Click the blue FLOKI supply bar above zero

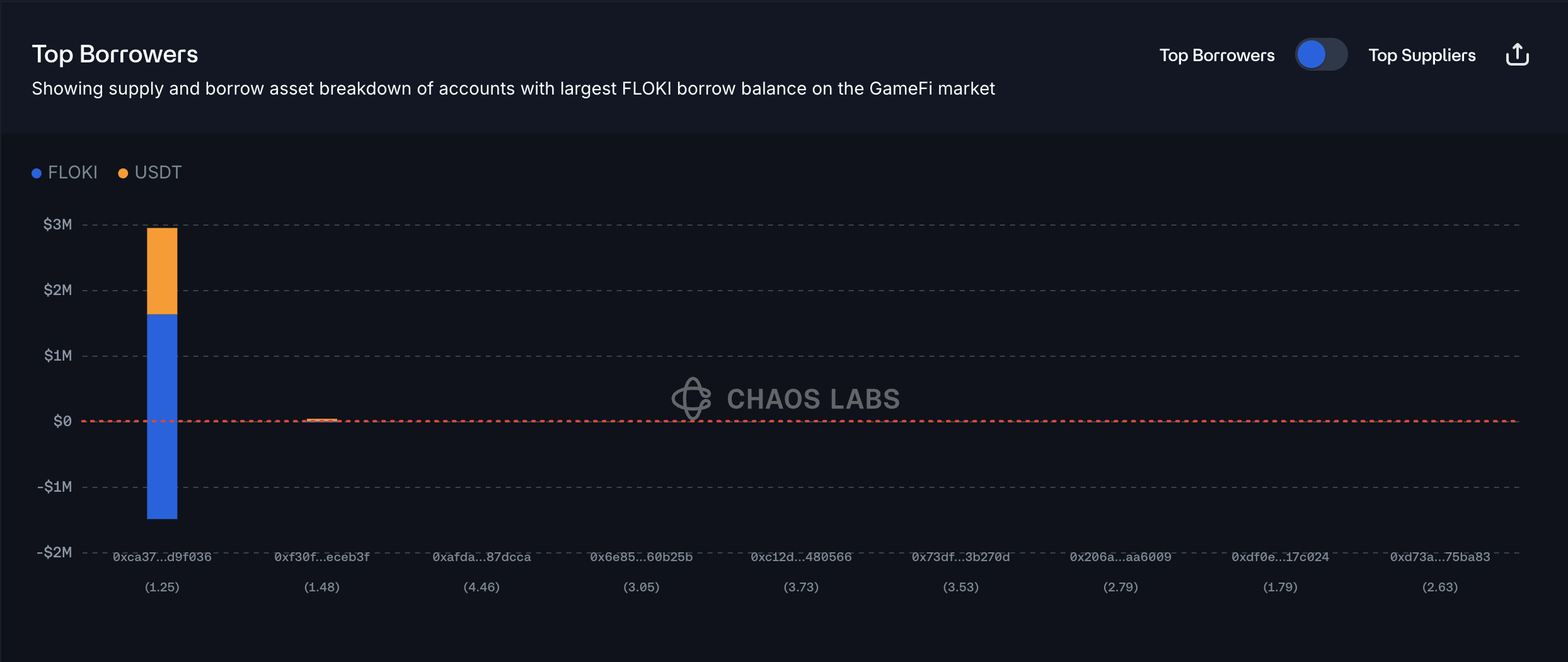point(162,367)
